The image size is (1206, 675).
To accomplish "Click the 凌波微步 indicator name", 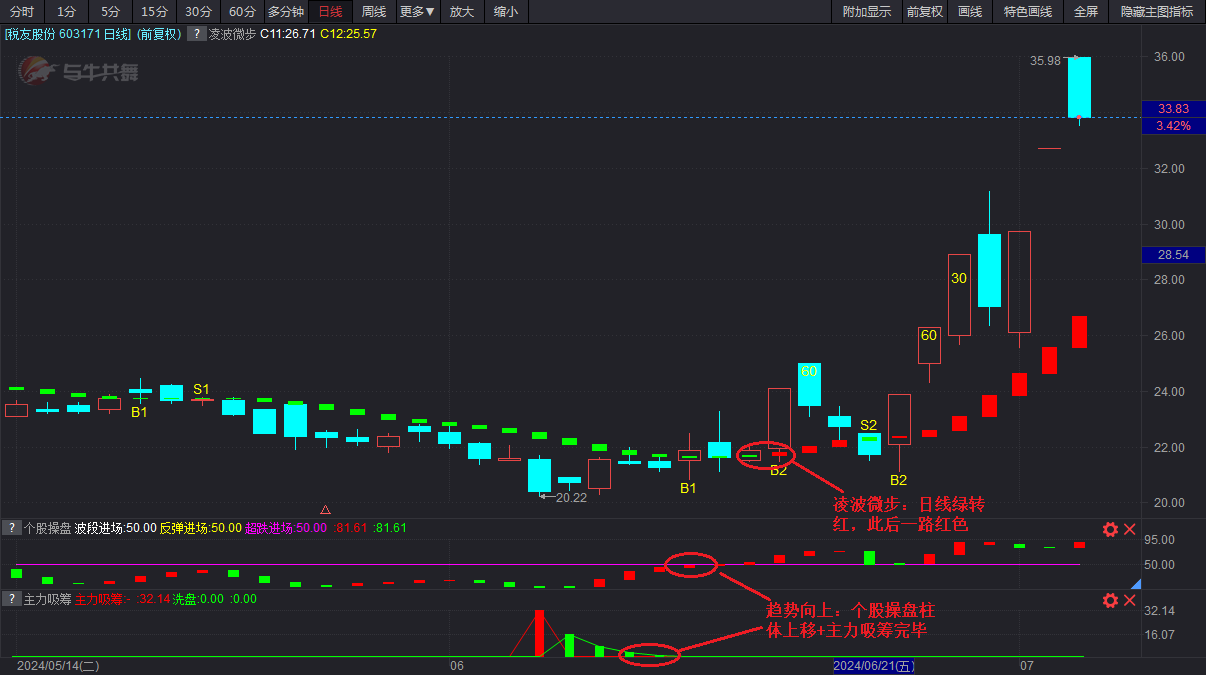I will pyautogui.click(x=233, y=34).
